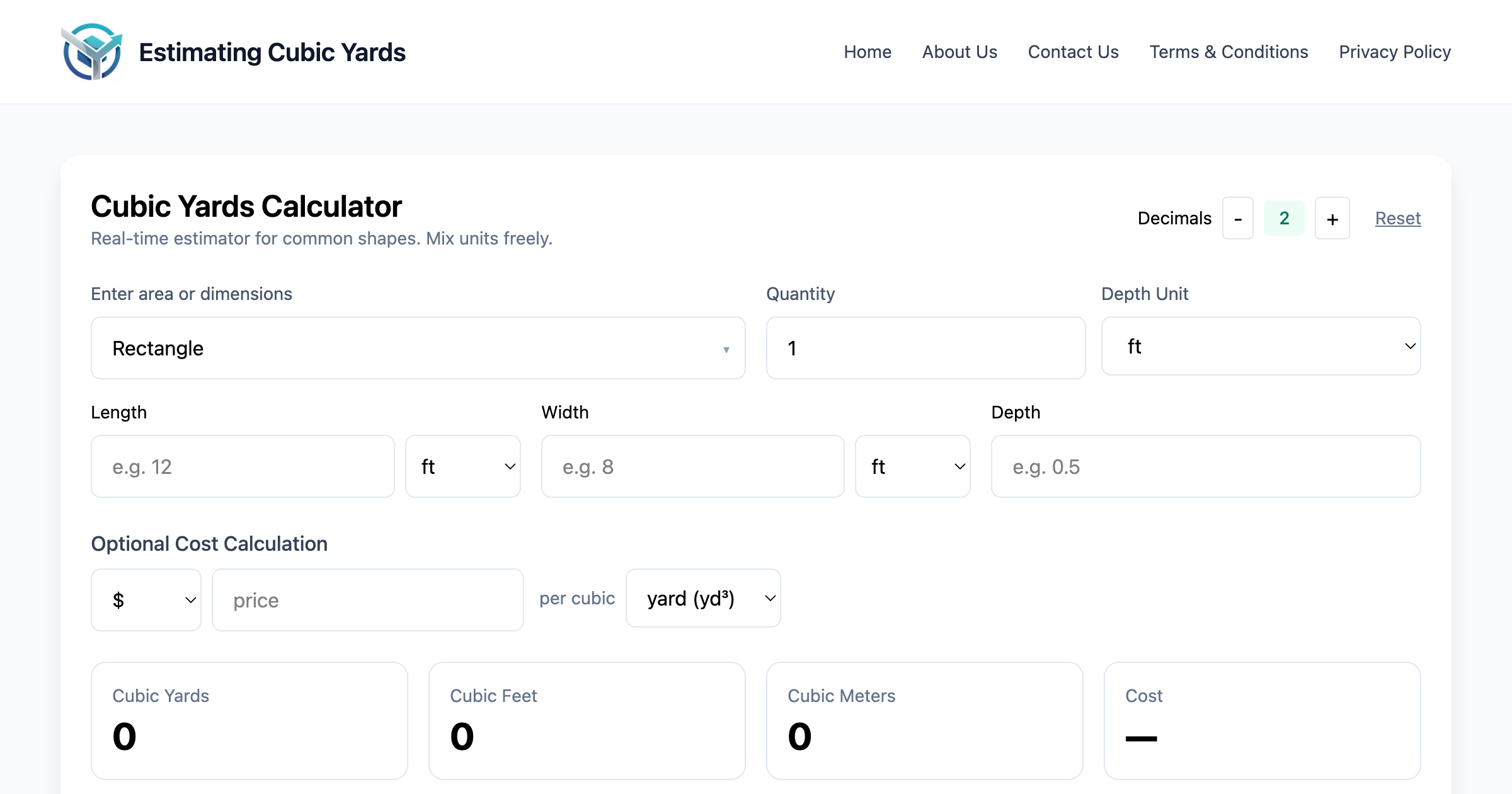Open the currency symbol dropdown
1512x794 pixels.
click(146, 600)
